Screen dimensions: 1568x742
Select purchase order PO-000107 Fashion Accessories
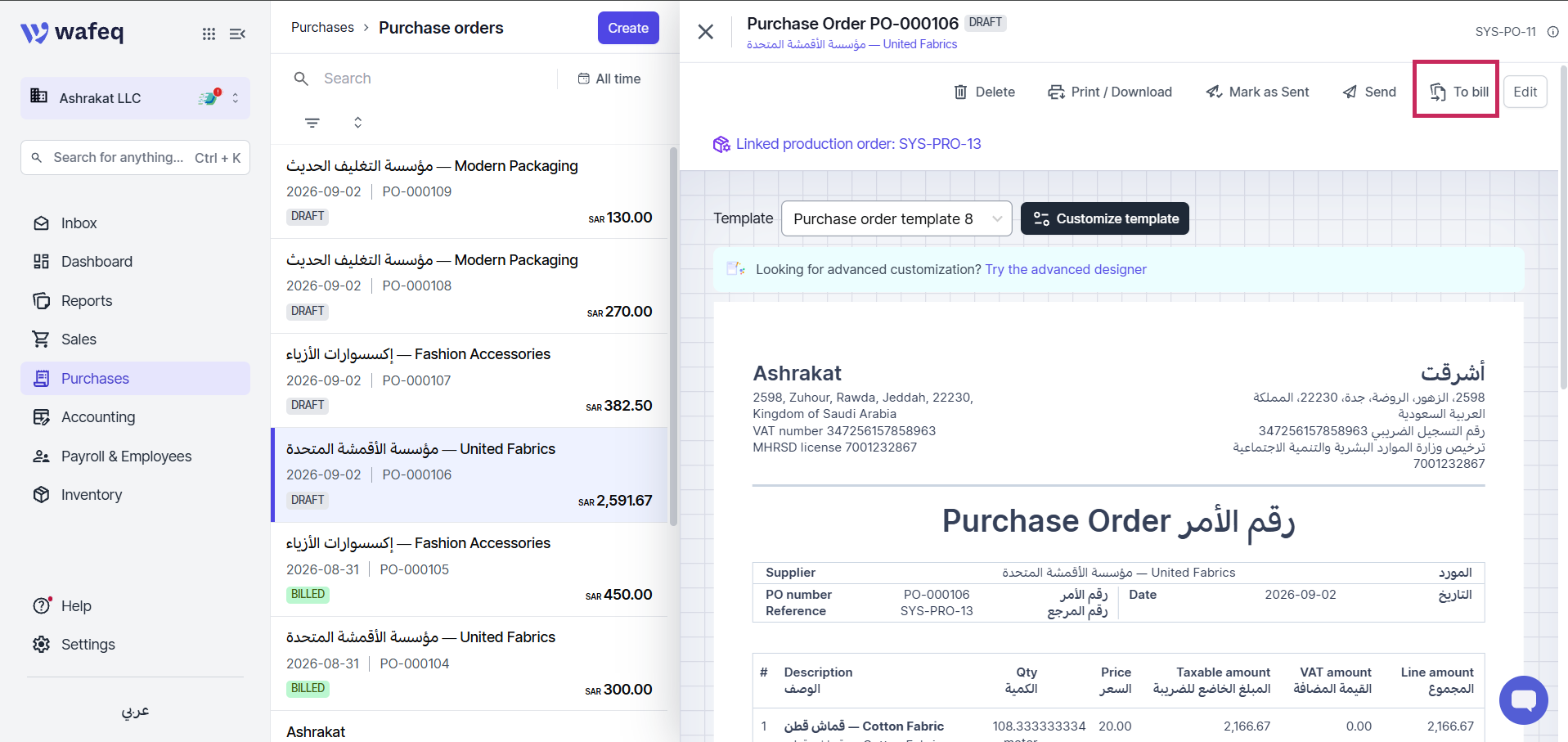pyautogui.click(x=470, y=380)
